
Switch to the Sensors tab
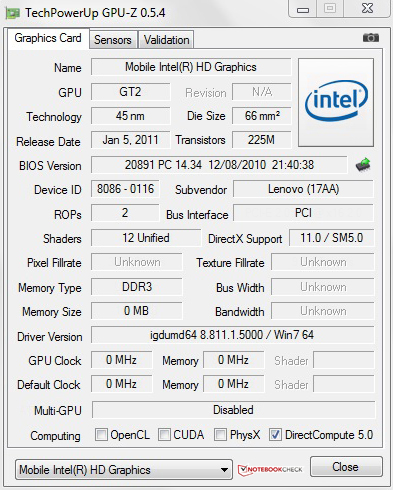[x=113, y=40]
